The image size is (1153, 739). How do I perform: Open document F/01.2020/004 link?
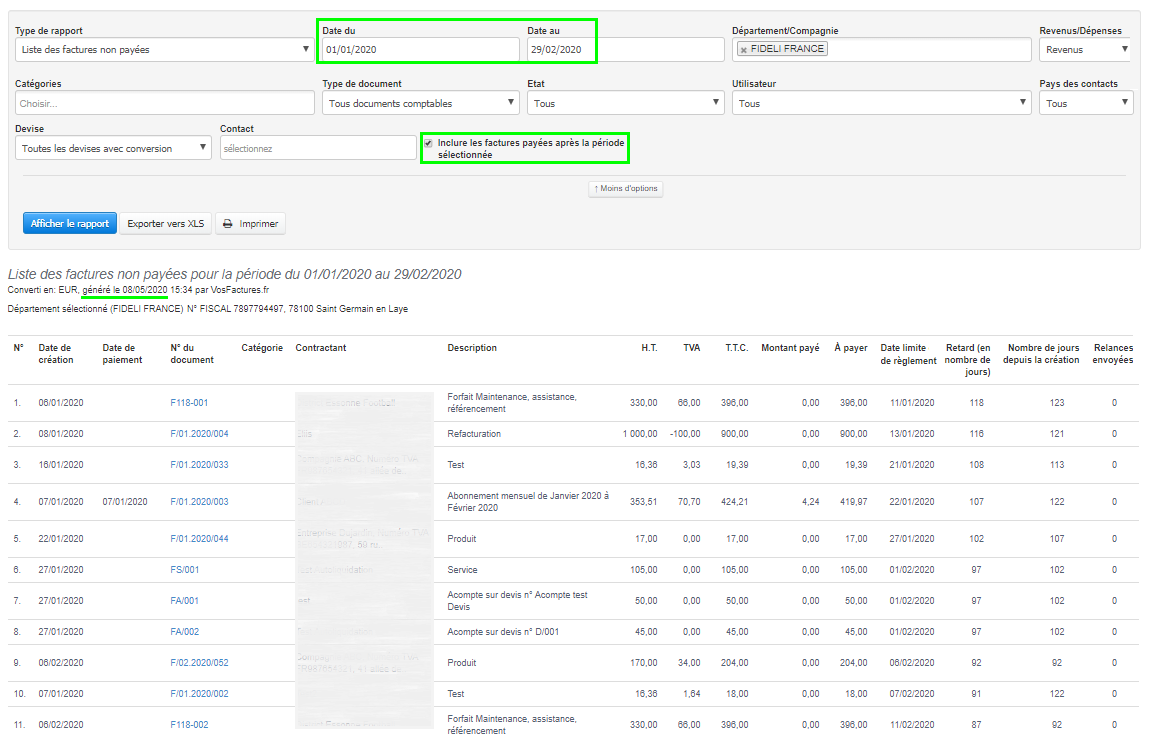(199, 434)
